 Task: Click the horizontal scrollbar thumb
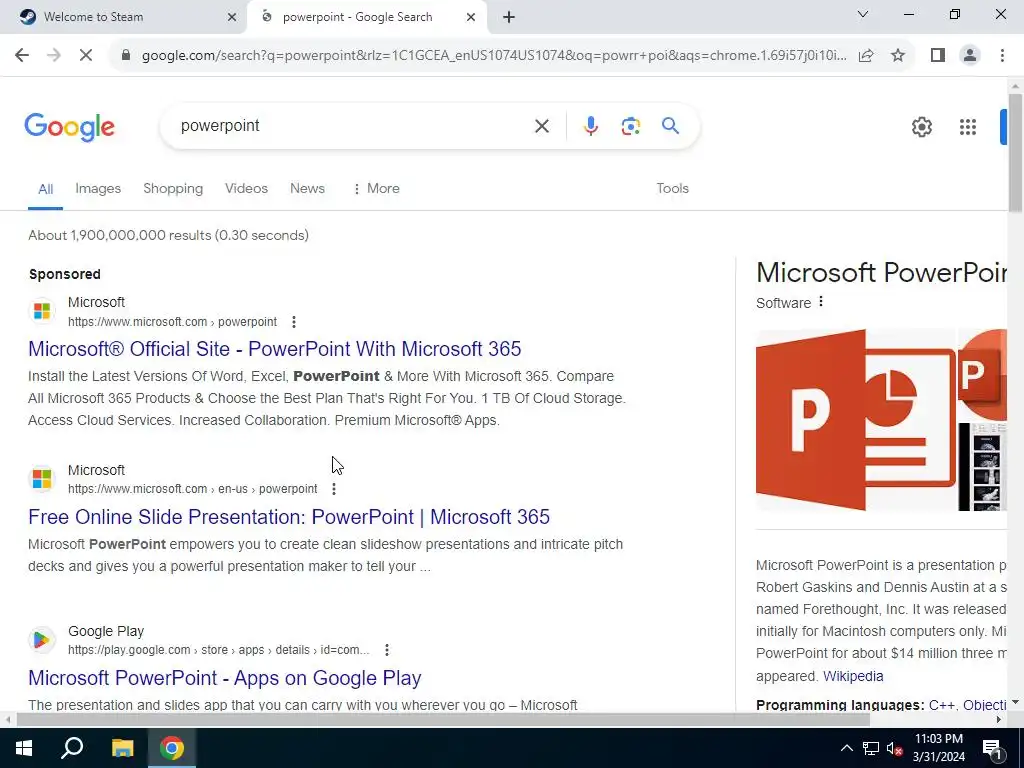(443, 719)
